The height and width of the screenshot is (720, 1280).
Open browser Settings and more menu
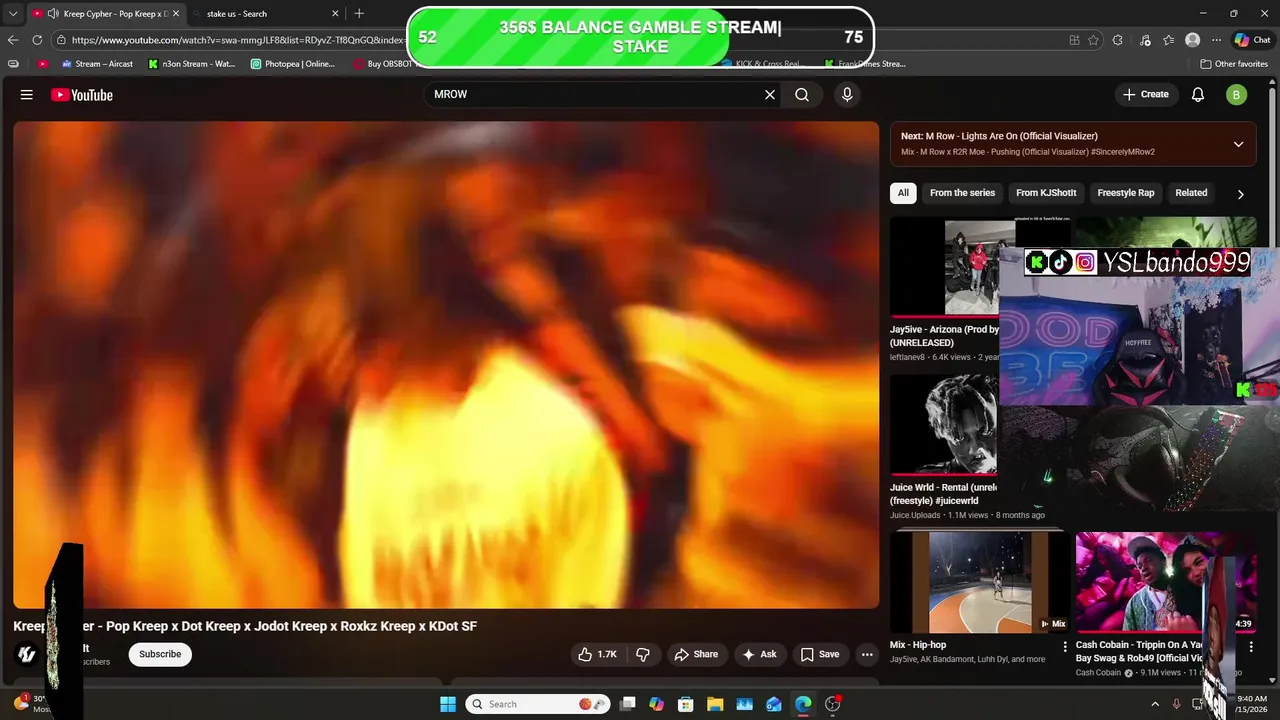[x=1216, y=40]
